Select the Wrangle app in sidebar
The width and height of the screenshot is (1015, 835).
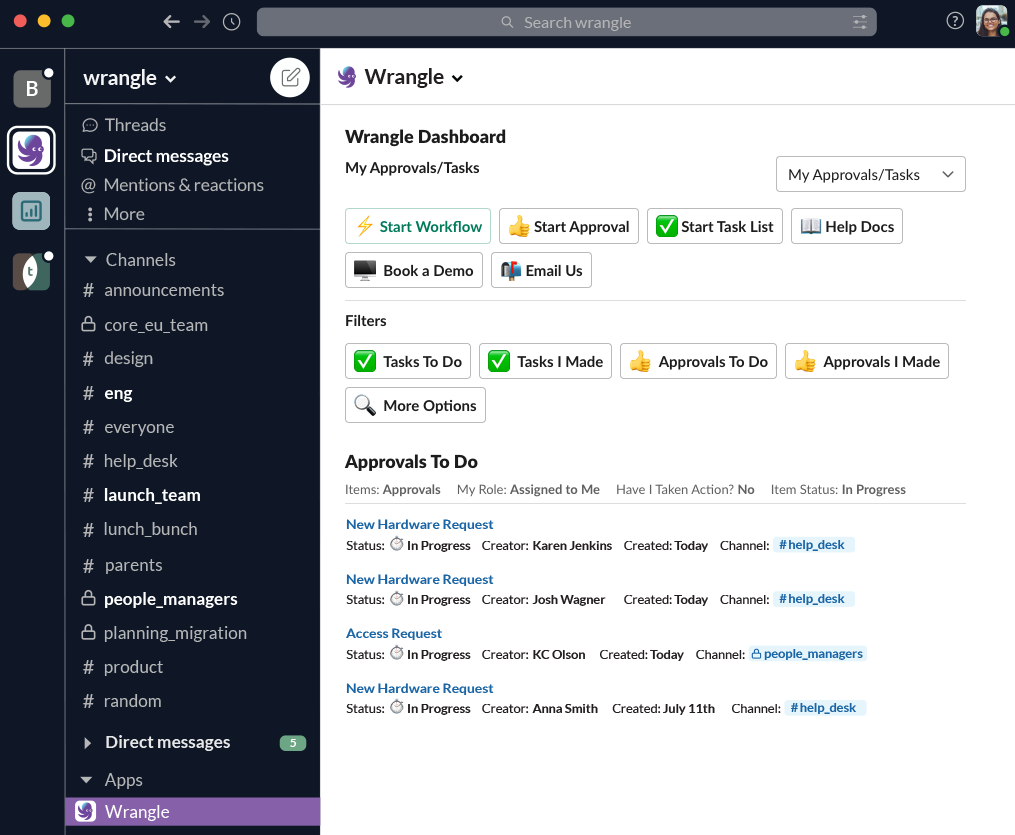(x=192, y=812)
